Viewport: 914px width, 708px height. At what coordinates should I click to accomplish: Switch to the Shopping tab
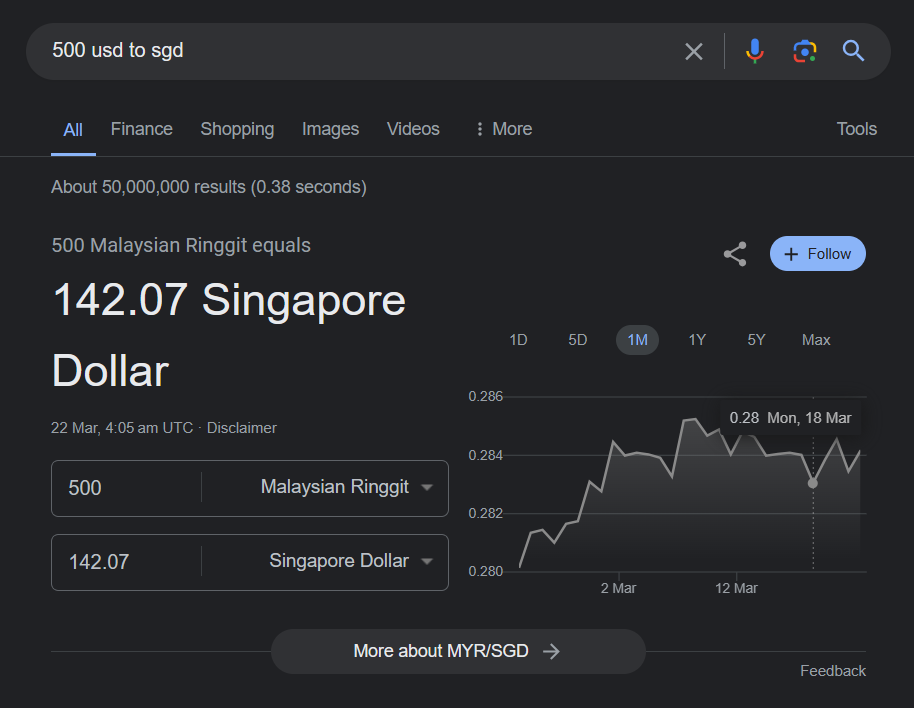point(237,129)
